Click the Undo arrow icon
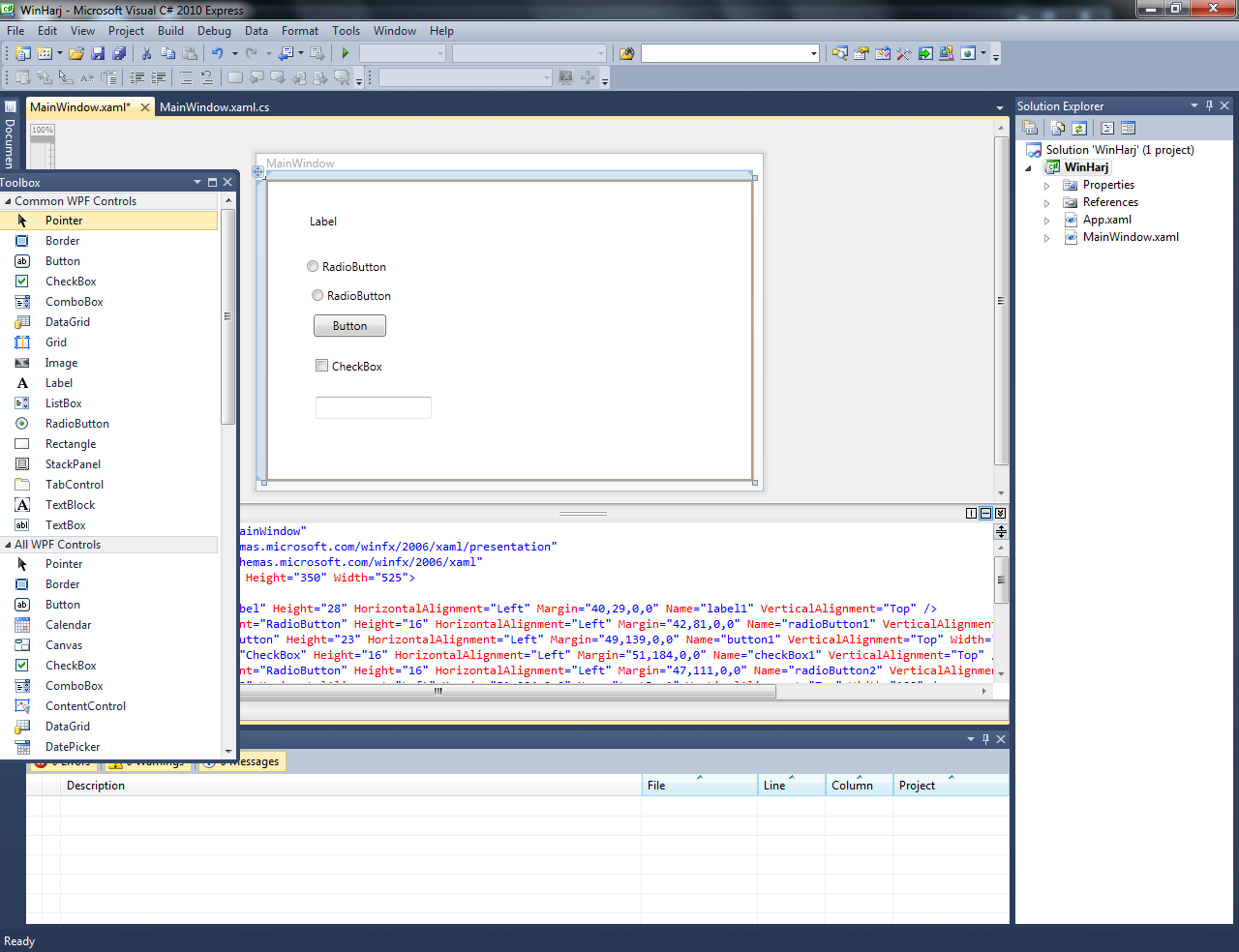Viewport: 1239px width, 952px height. (218, 53)
